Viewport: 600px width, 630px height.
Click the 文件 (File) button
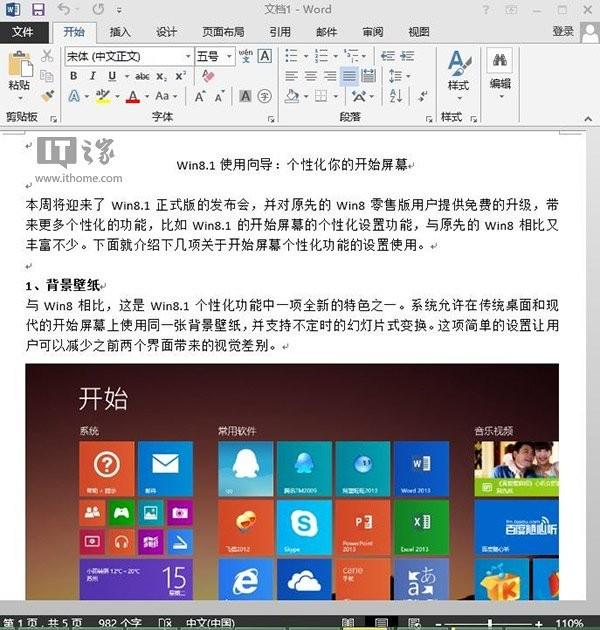23,32
